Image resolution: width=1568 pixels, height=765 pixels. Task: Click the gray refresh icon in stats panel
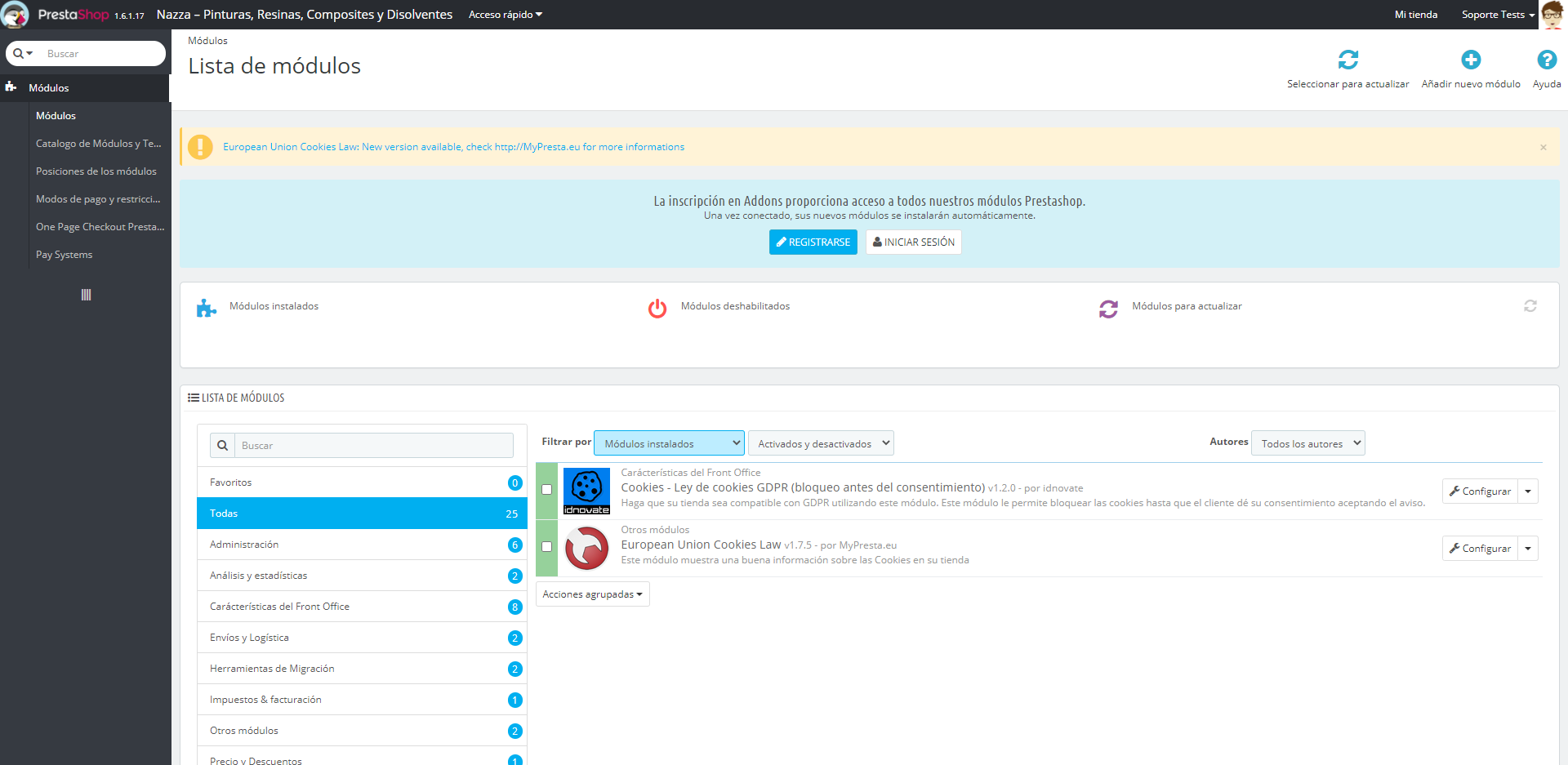click(1530, 306)
